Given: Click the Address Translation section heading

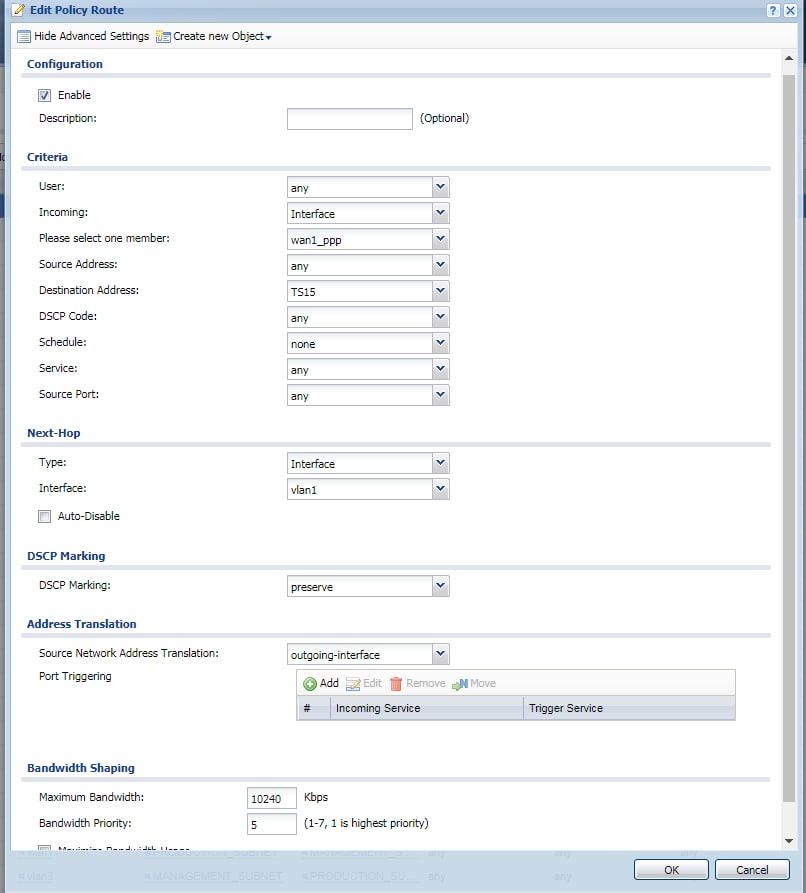Looking at the screenshot, I should (81, 624).
